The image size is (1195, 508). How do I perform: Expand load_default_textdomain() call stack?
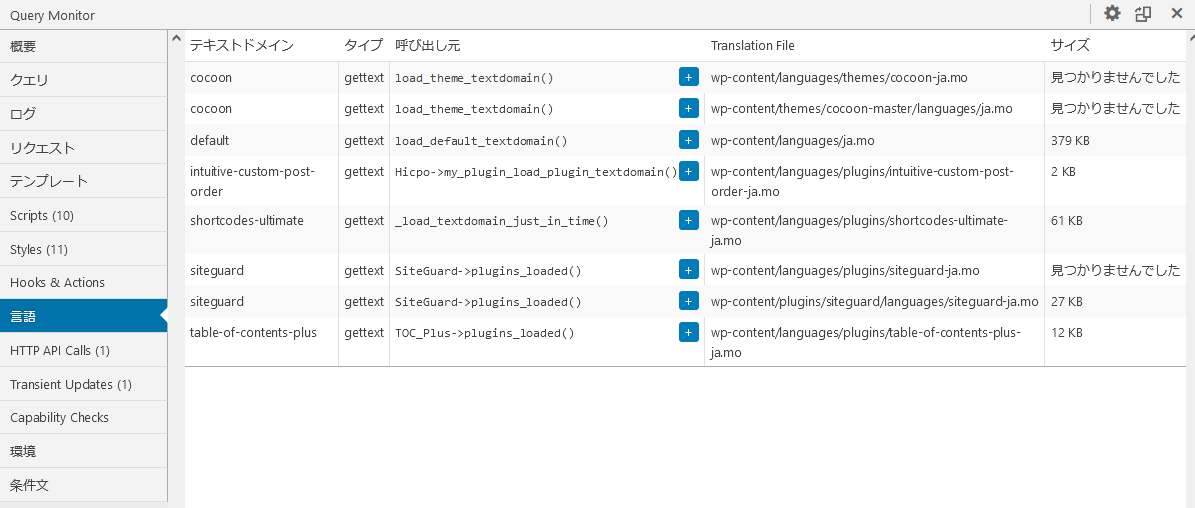coord(688,140)
